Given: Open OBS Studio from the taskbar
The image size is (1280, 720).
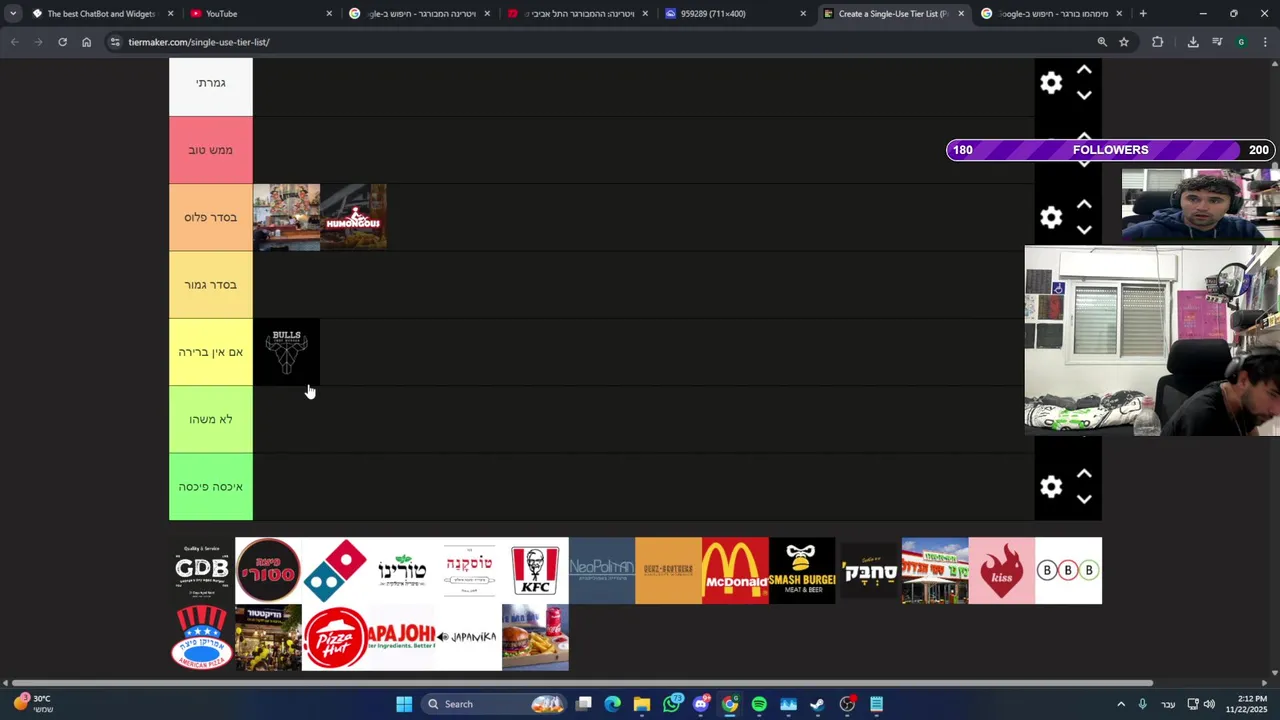Looking at the screenshot, I should (x=847, y=704).
